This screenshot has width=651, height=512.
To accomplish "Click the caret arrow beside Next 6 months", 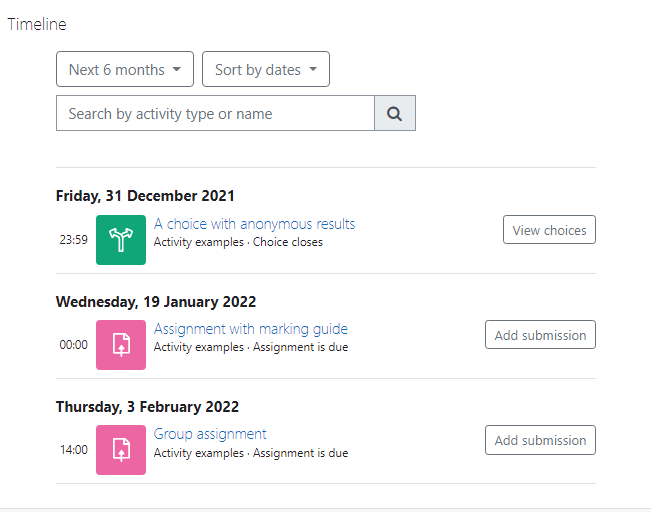I will coord(177,69).
